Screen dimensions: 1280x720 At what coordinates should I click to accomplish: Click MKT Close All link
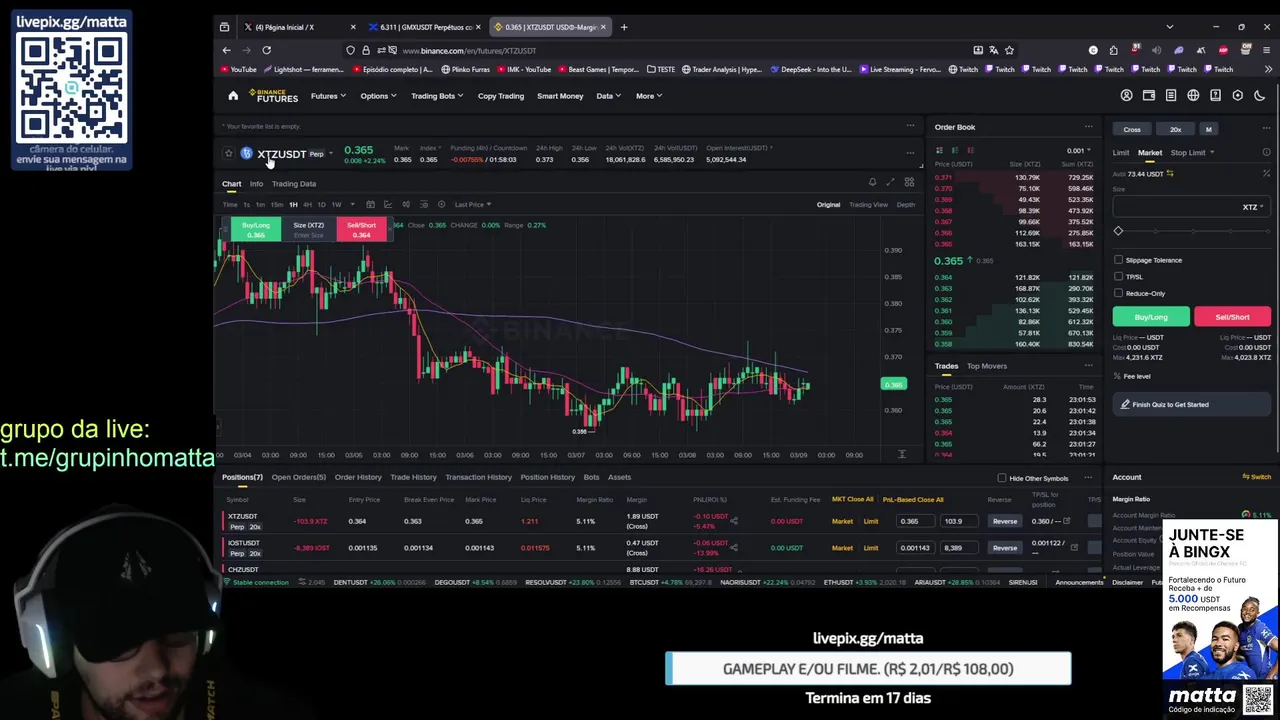pos(853,499)
